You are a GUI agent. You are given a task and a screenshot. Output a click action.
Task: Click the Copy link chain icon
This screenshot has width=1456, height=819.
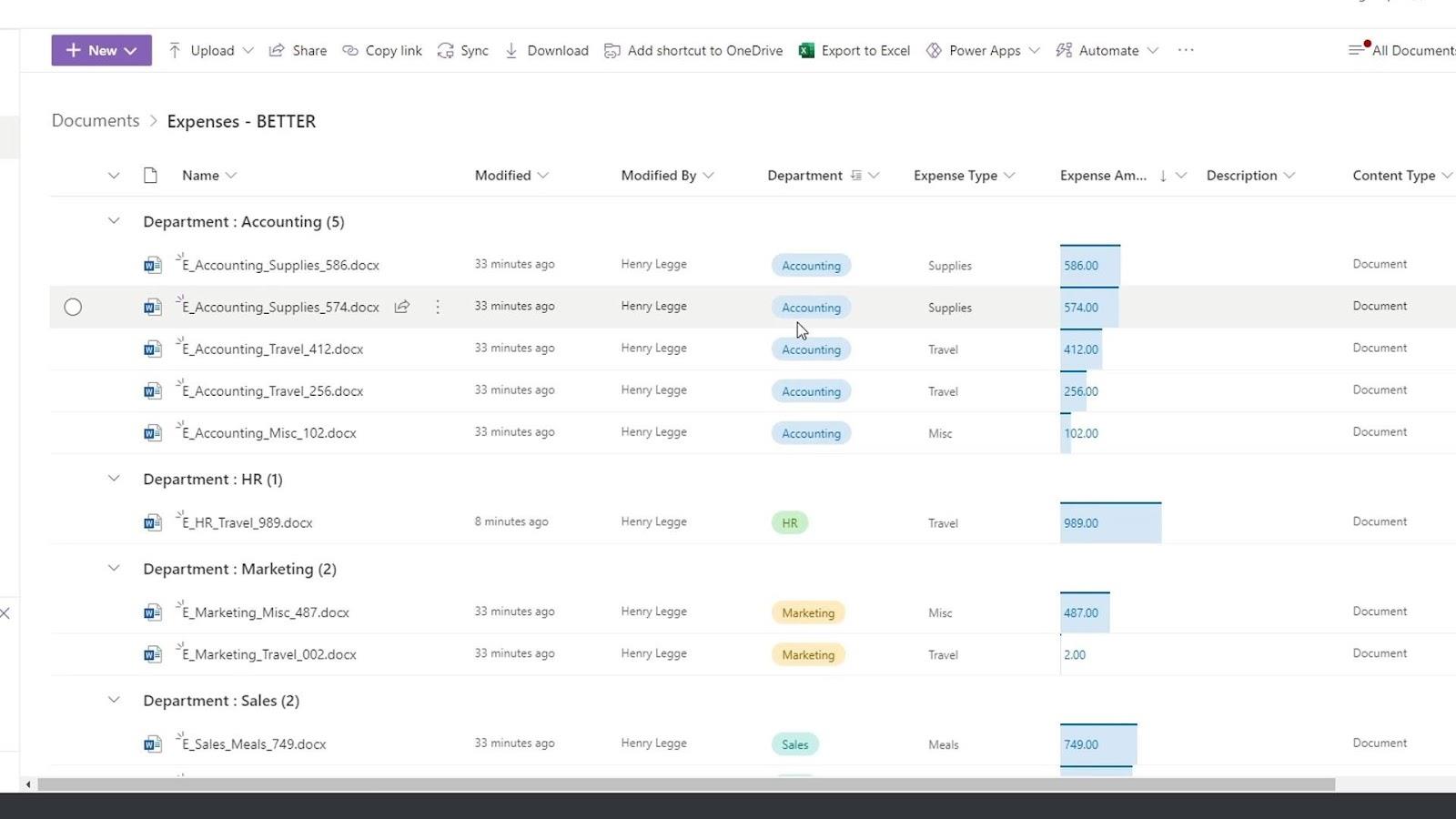tap(350, 50)
